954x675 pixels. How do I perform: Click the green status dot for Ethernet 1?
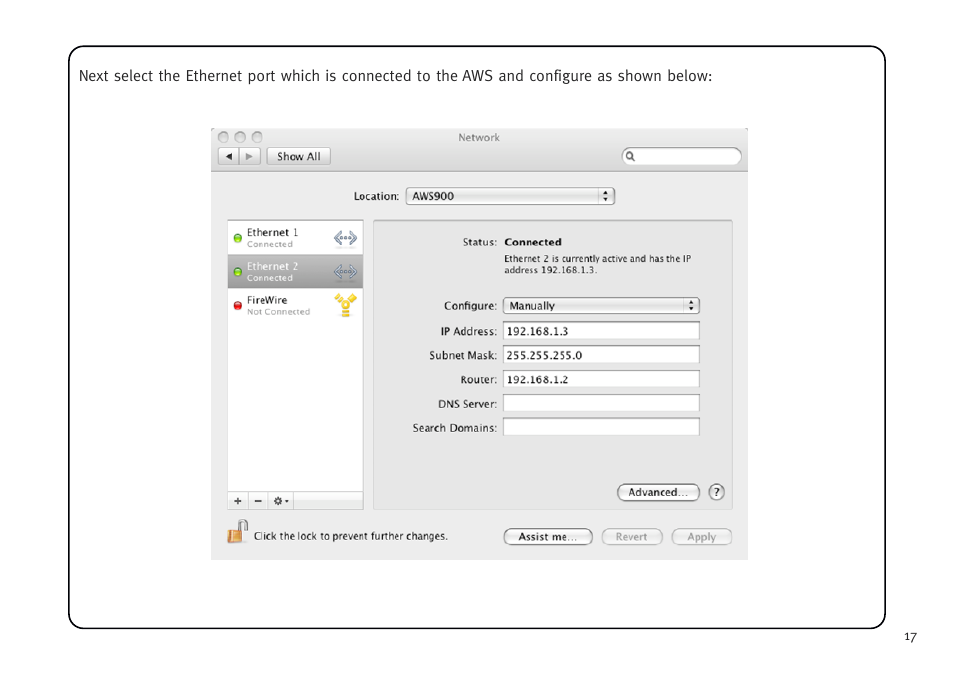point(238,238)
